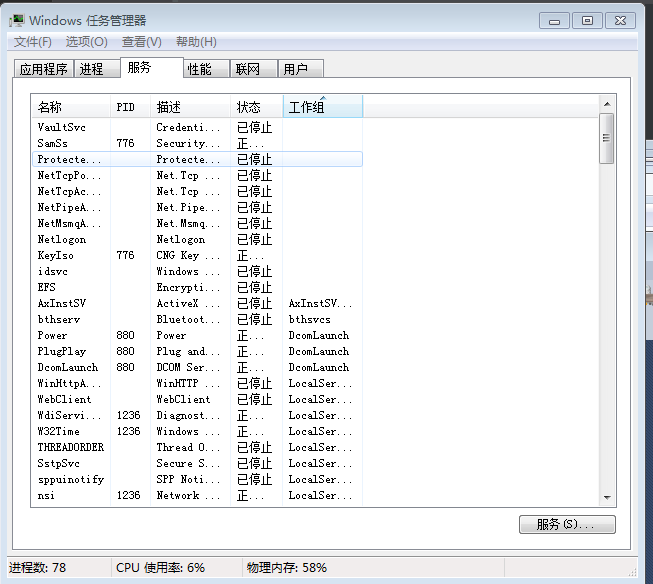Select the EFS service row

pos(197,287)
